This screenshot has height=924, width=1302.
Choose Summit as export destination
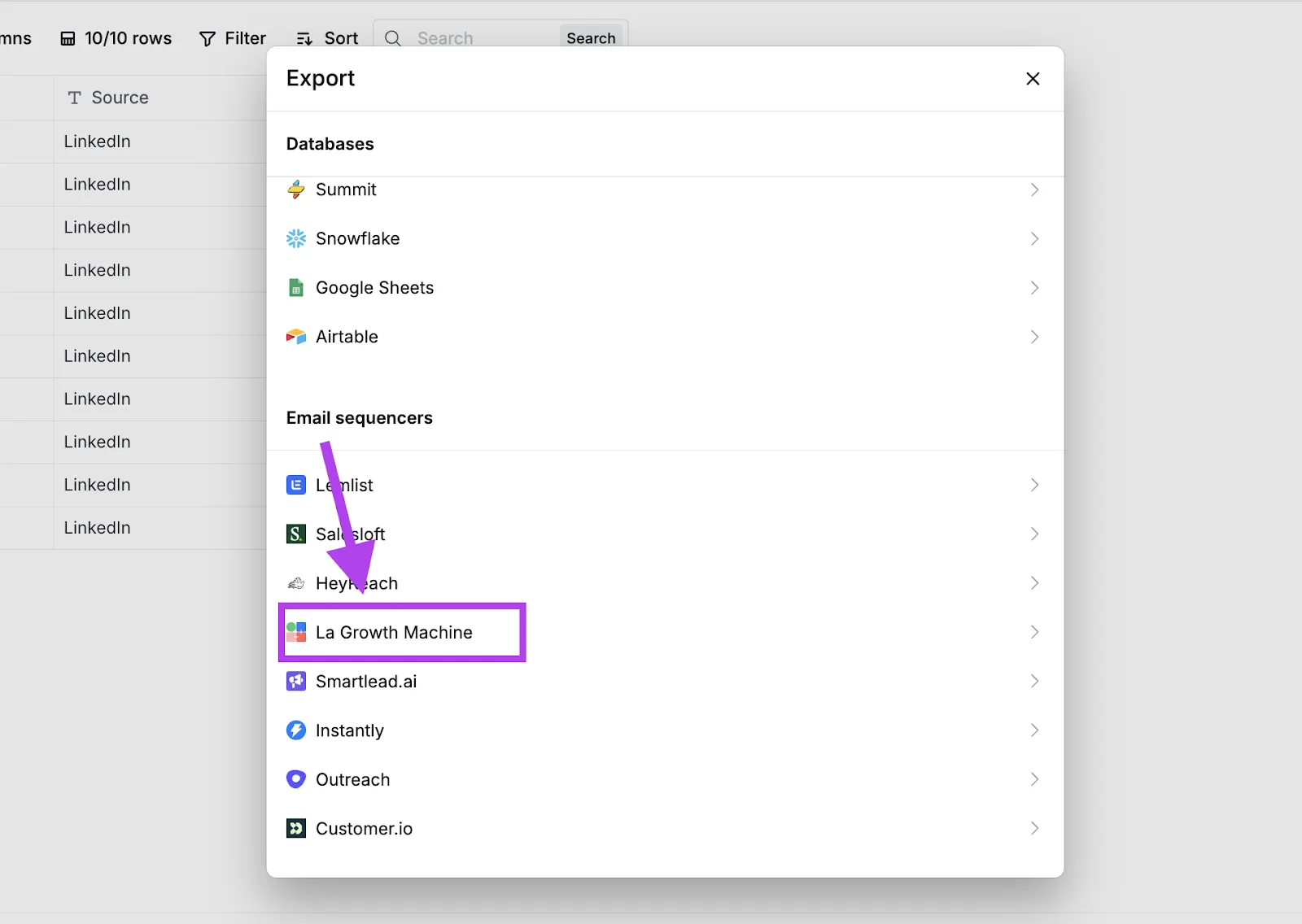click(x=665, y=190)
